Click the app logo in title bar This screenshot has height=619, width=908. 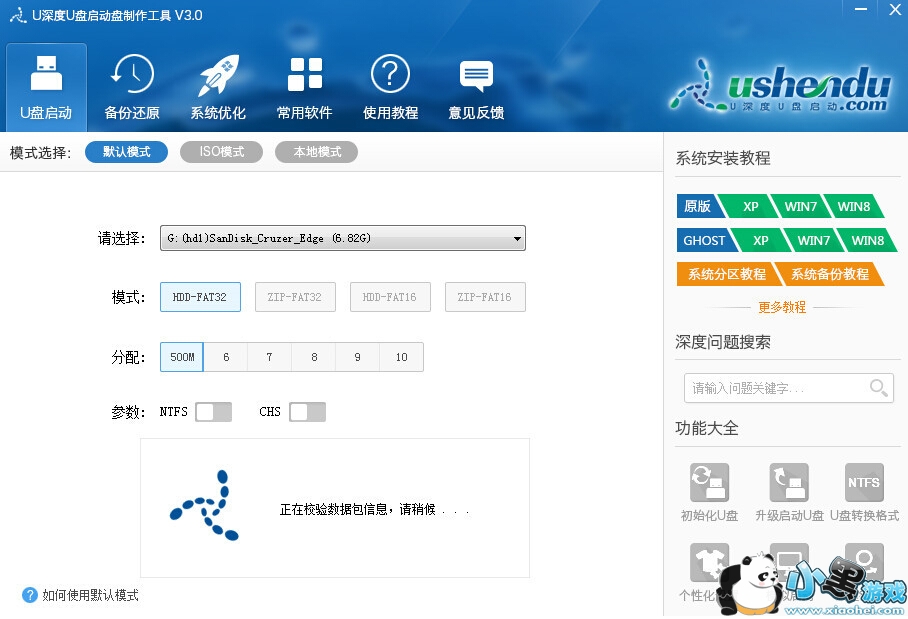(18, 15)
